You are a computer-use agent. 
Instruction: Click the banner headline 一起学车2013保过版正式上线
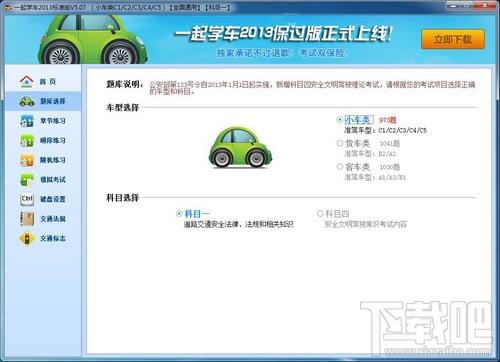pyautogui.click(x=283, y=34)
